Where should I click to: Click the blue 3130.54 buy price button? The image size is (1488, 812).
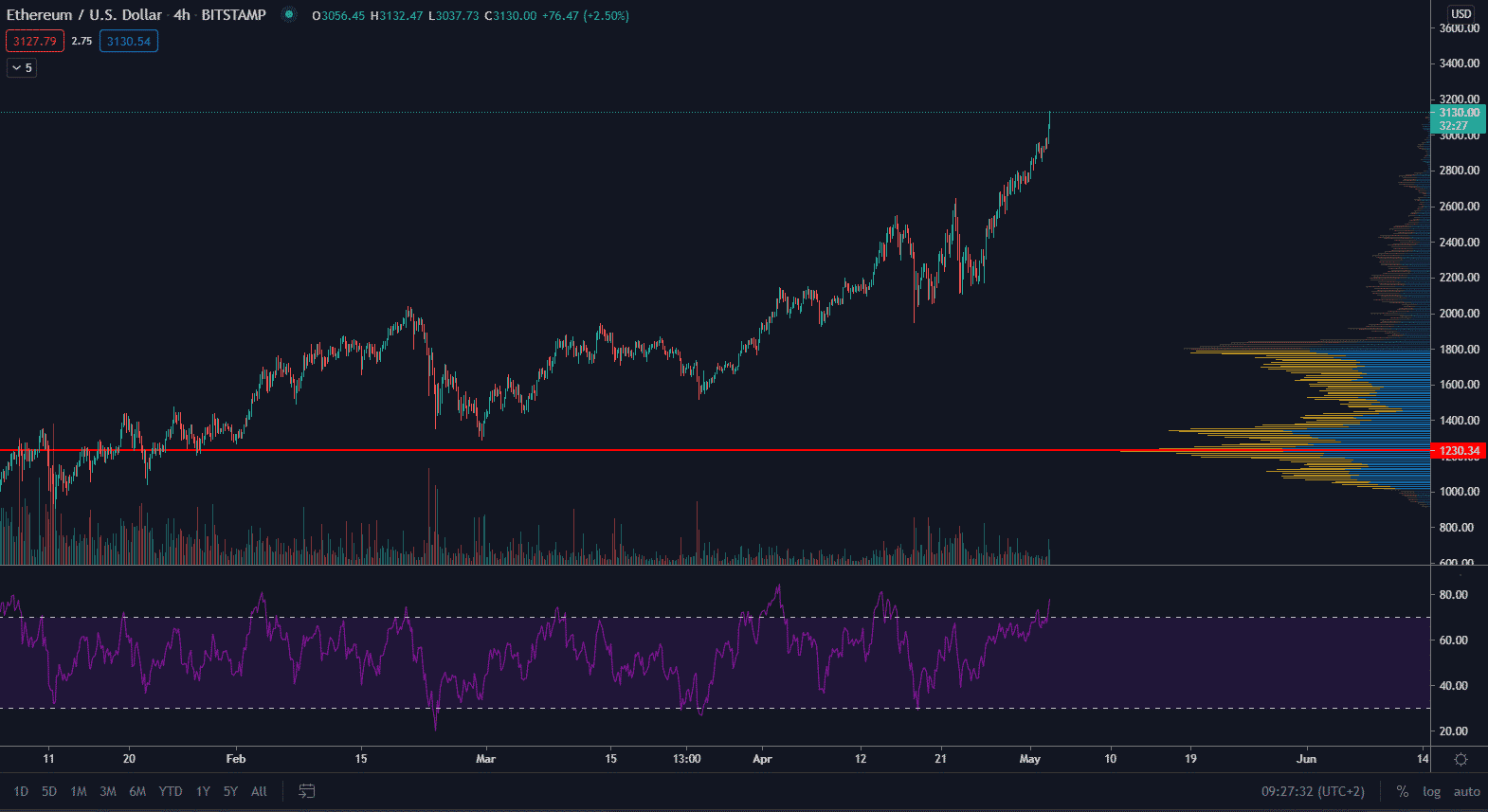[129, 41]
